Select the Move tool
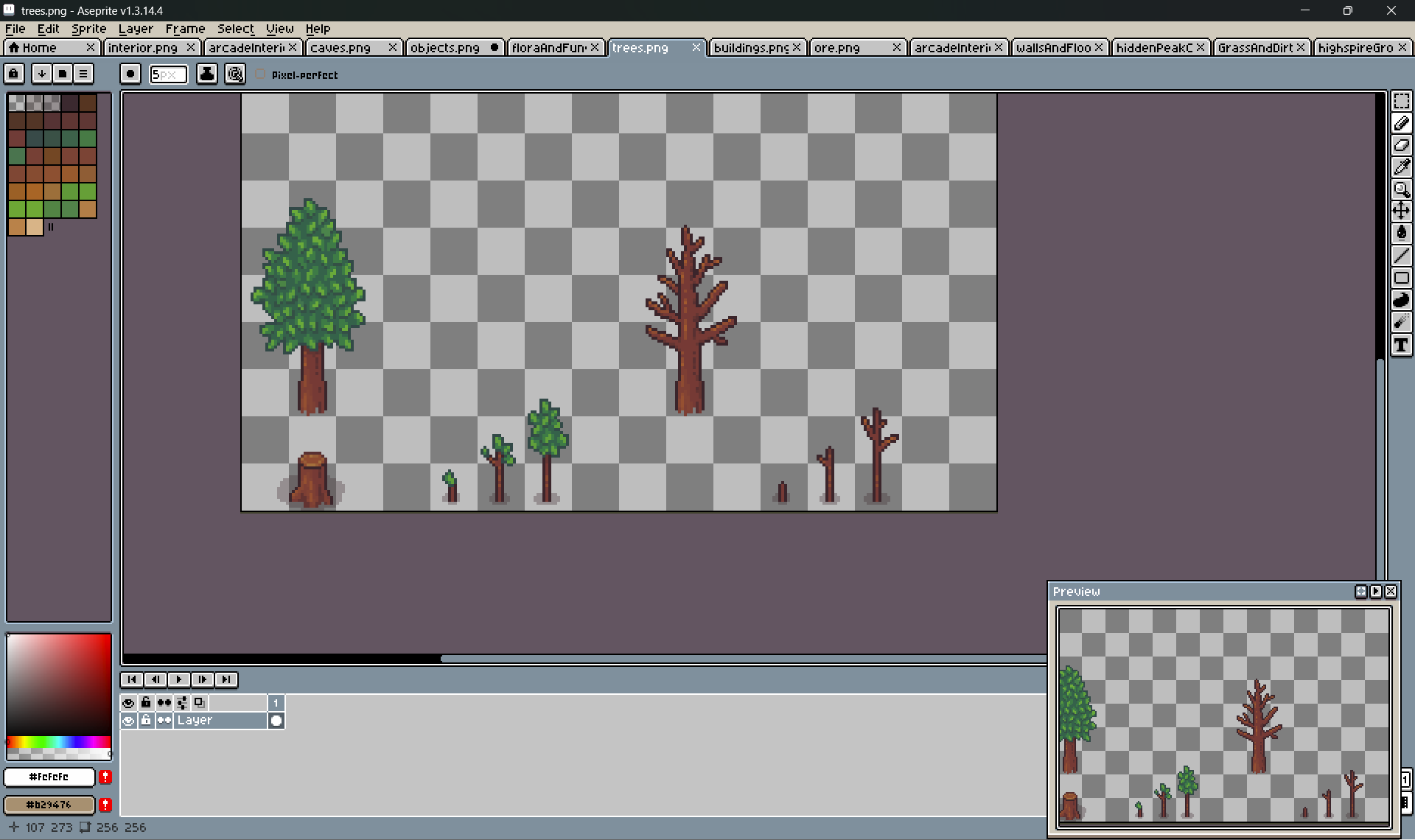The height and width of the screenshot is (840, 1415). click(1401, 211)
